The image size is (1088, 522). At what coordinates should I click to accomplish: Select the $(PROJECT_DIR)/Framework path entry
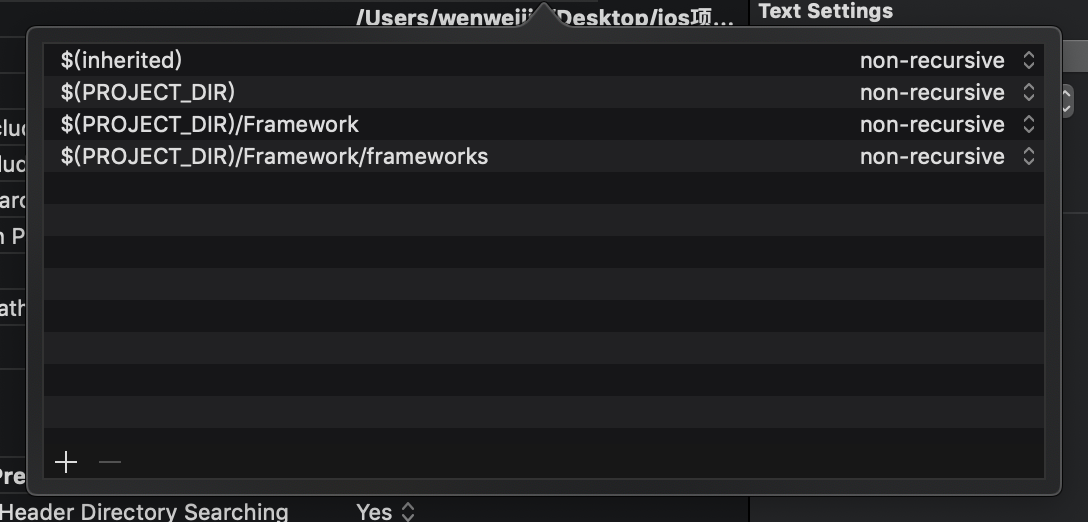tap(210, 125)
